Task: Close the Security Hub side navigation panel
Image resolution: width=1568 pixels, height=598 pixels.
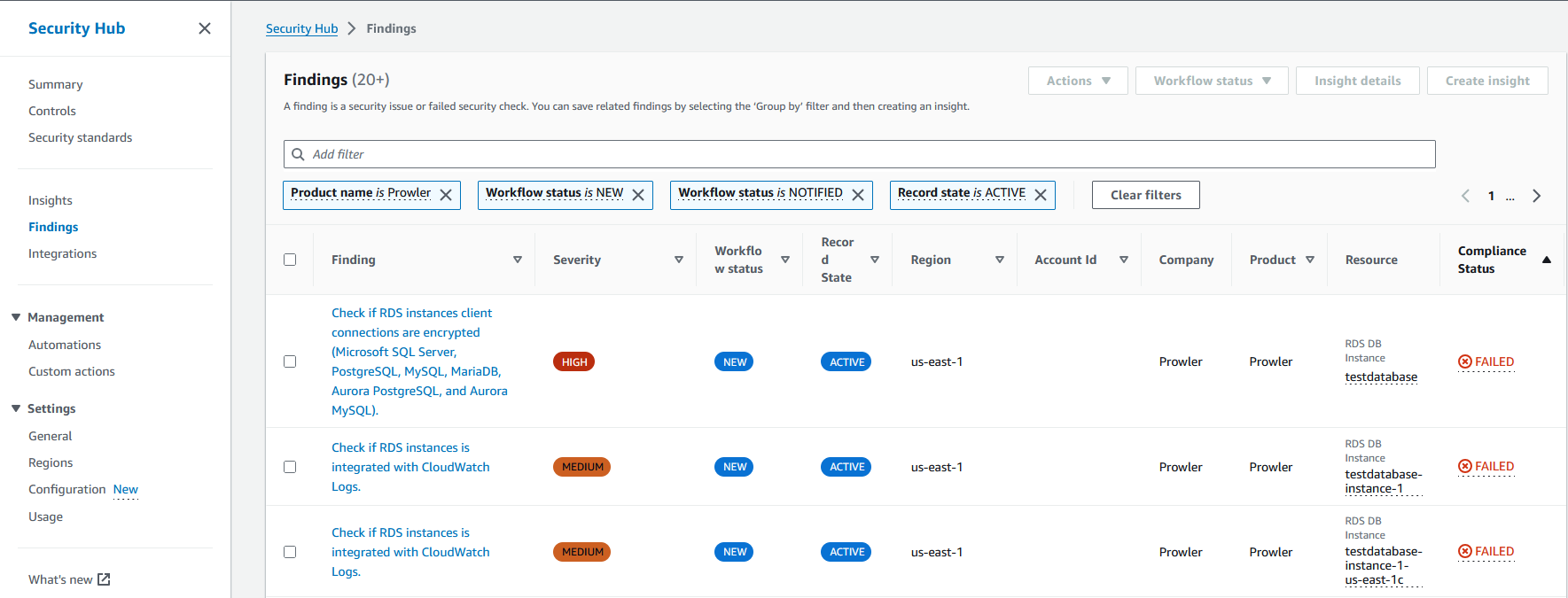Action: [205, 28]
